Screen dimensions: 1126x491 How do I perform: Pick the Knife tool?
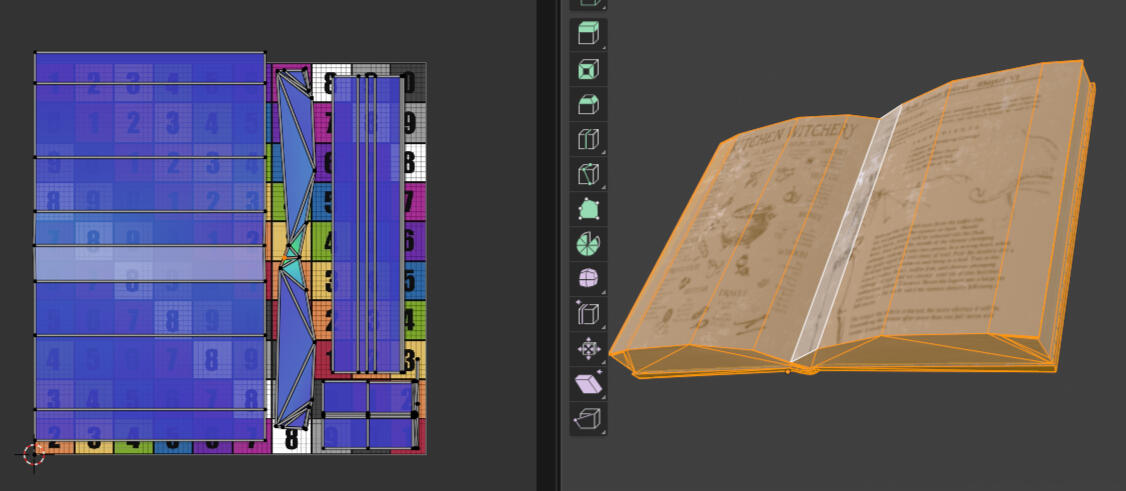pos(588,174)
